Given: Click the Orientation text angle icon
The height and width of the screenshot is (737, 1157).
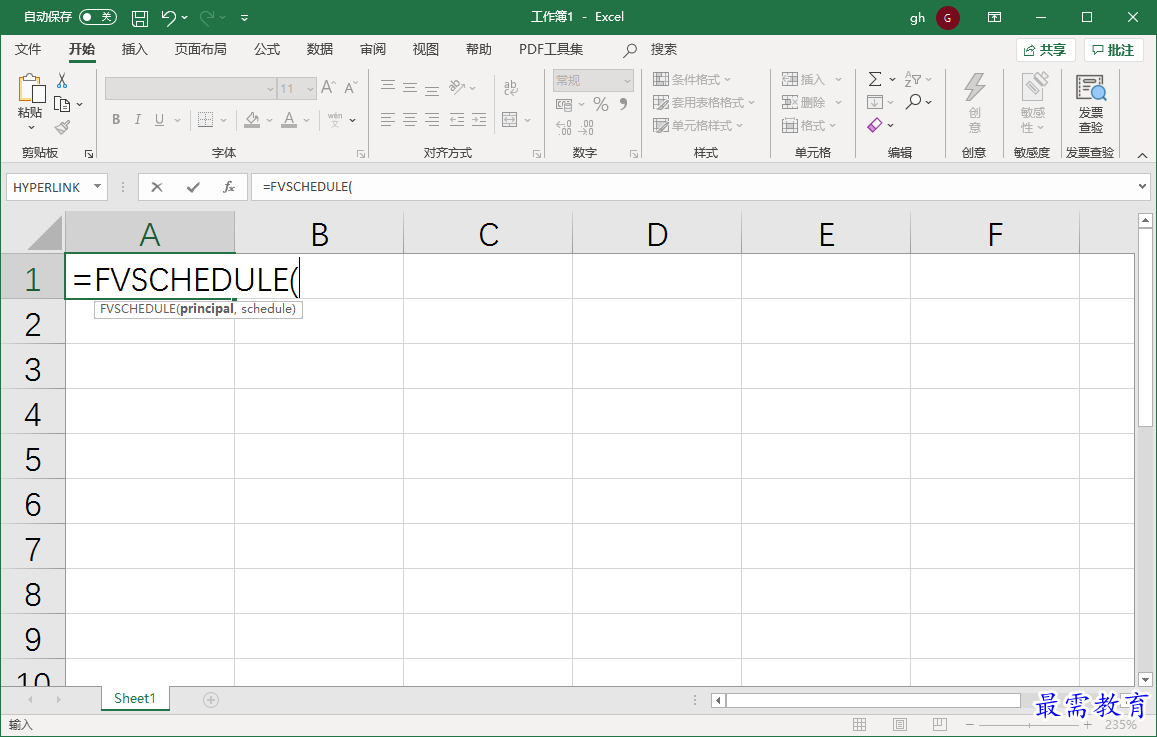Looking at the screenshot, I should click(x=457, y=87).
